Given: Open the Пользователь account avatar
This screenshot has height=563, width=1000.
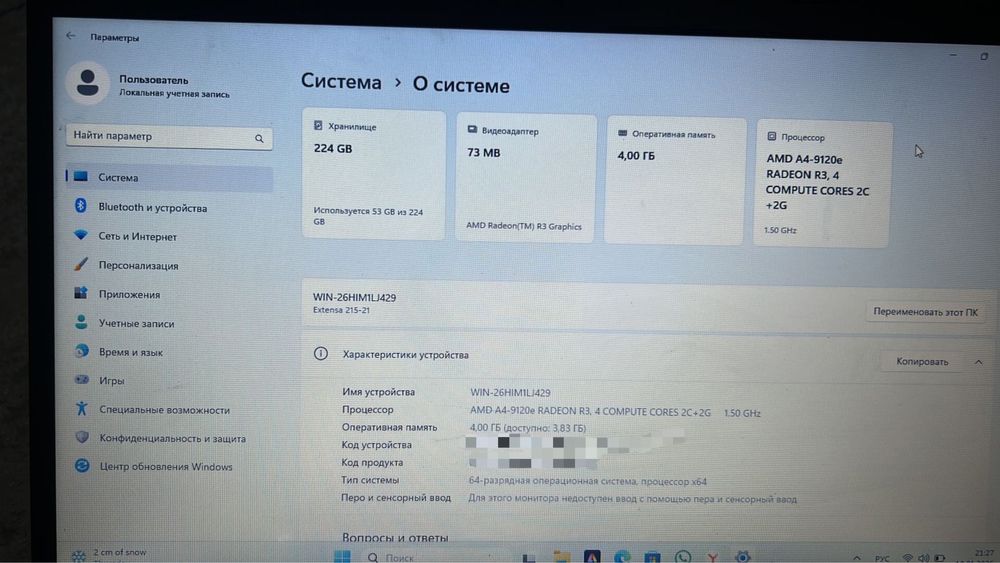Looking at the screenshot, I should coord(87,83).
